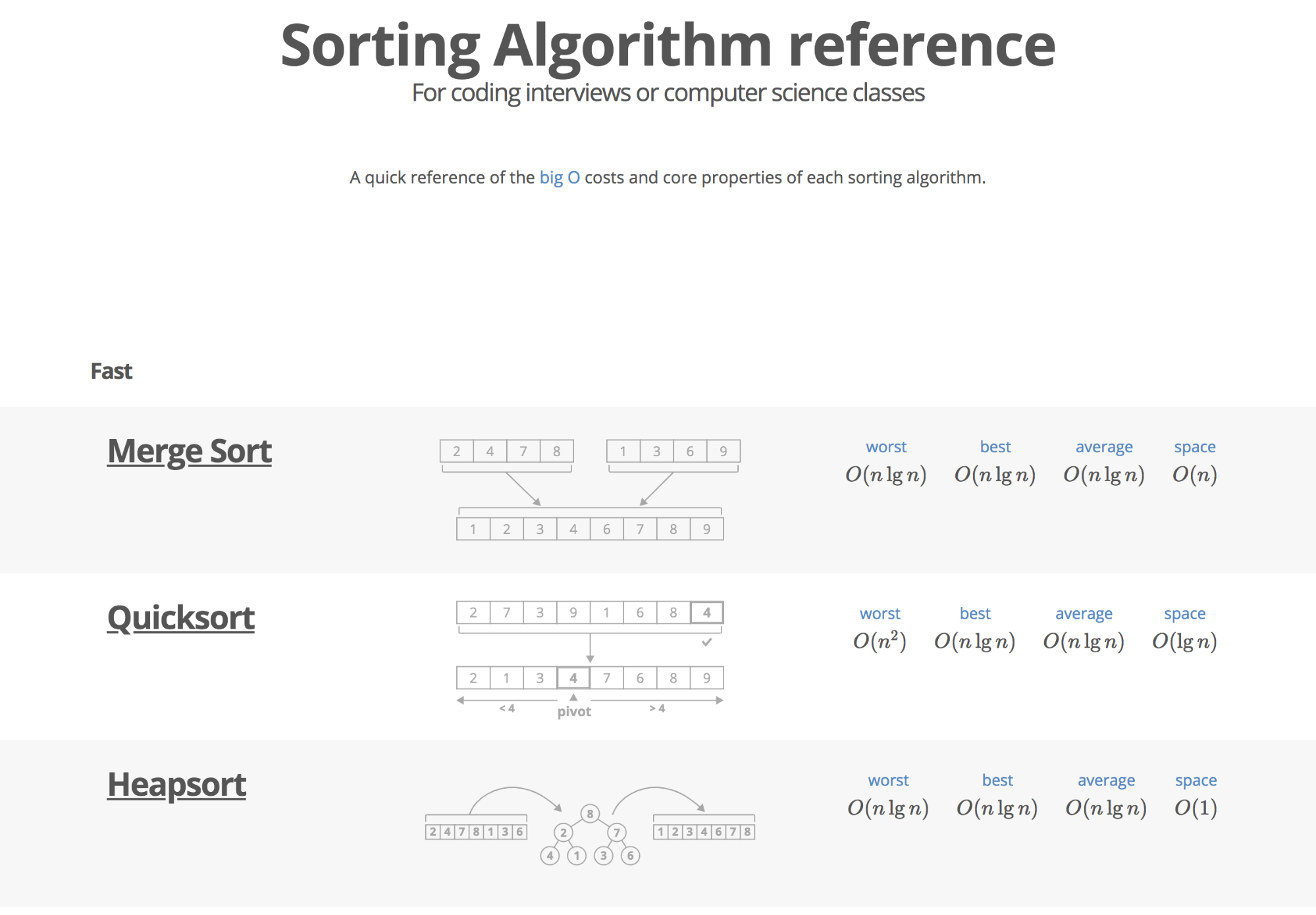This screenshot has width=1316, height=915.
Task: Click "worst" label in Quicksort row
Action: pos(880,614)
